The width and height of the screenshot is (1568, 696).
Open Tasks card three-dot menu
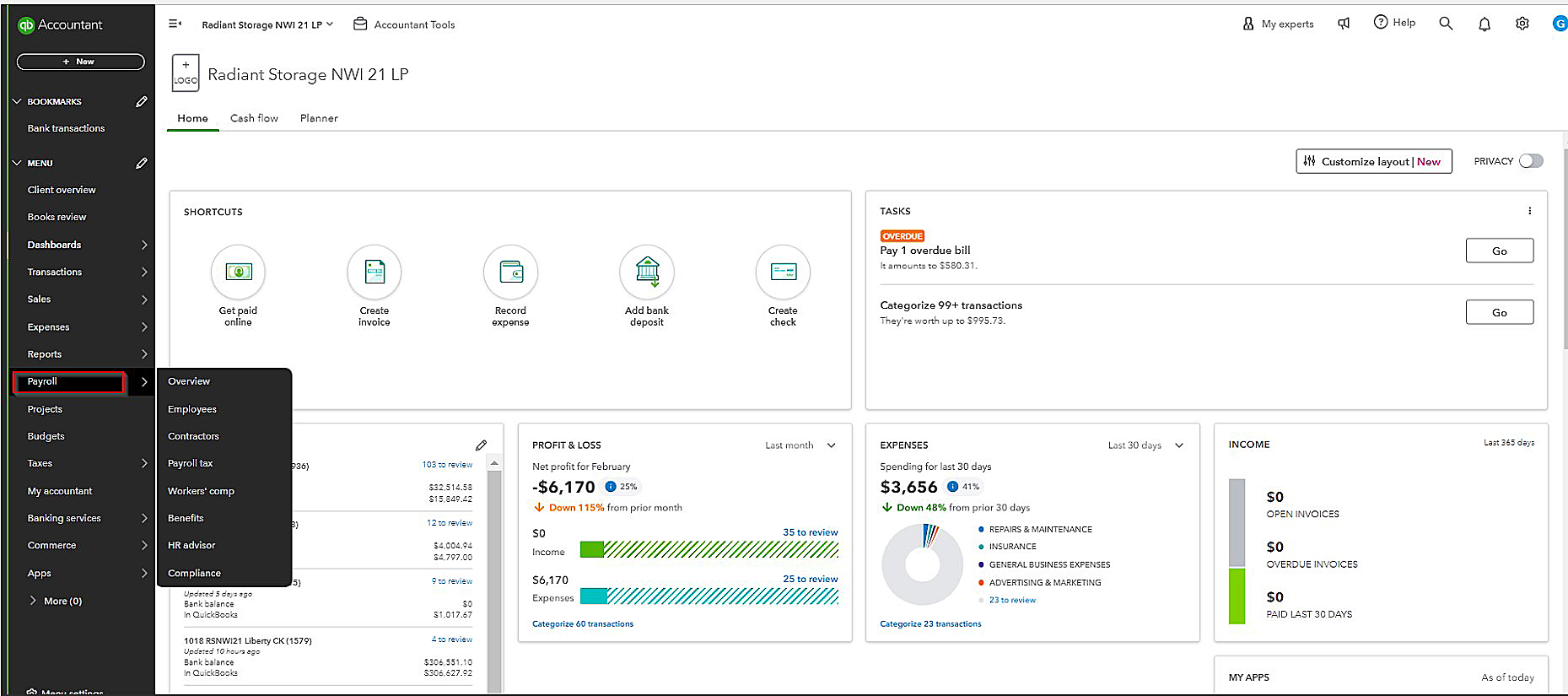(1529, 211)
